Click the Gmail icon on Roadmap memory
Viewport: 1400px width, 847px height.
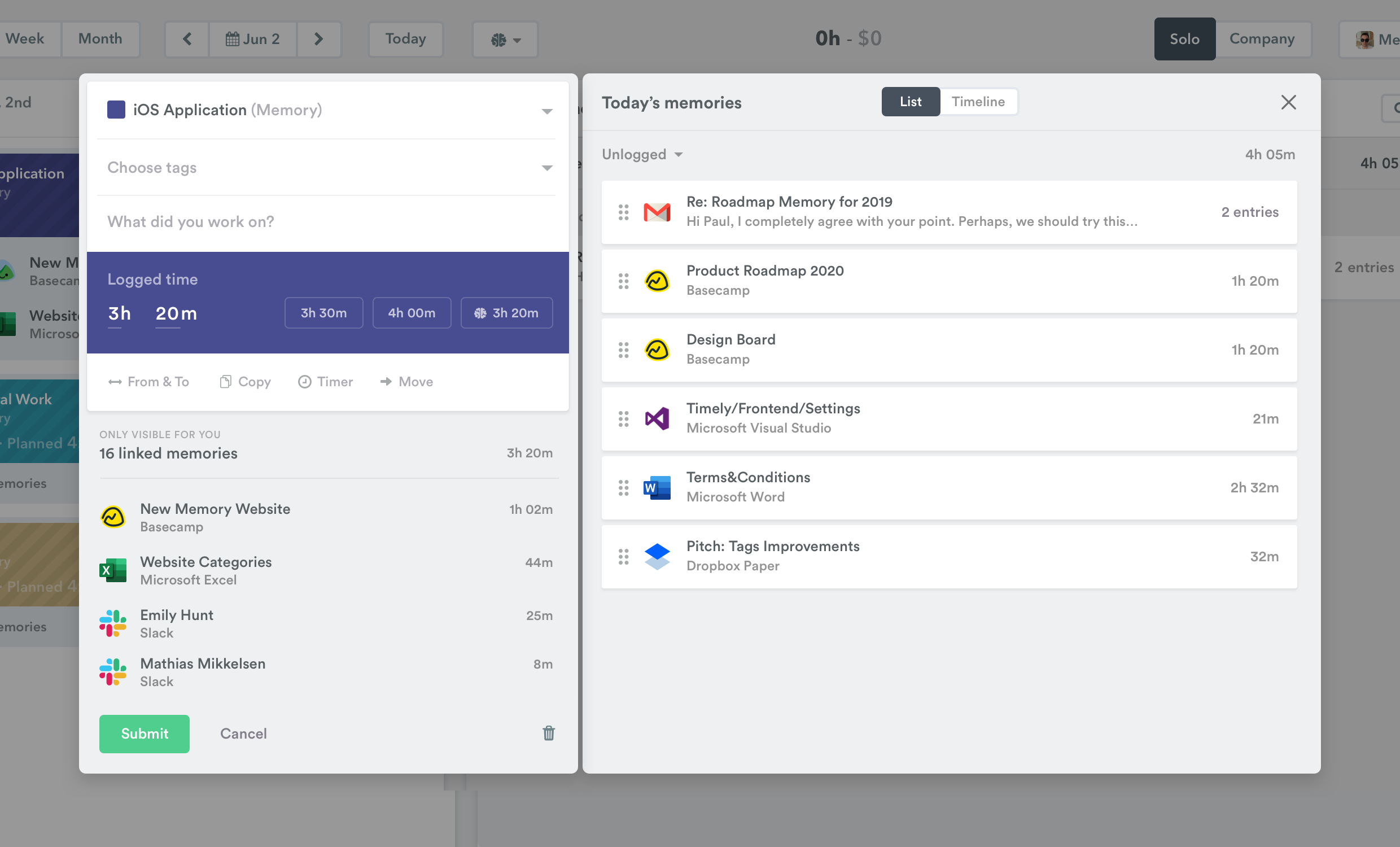(x=657, y=212)
